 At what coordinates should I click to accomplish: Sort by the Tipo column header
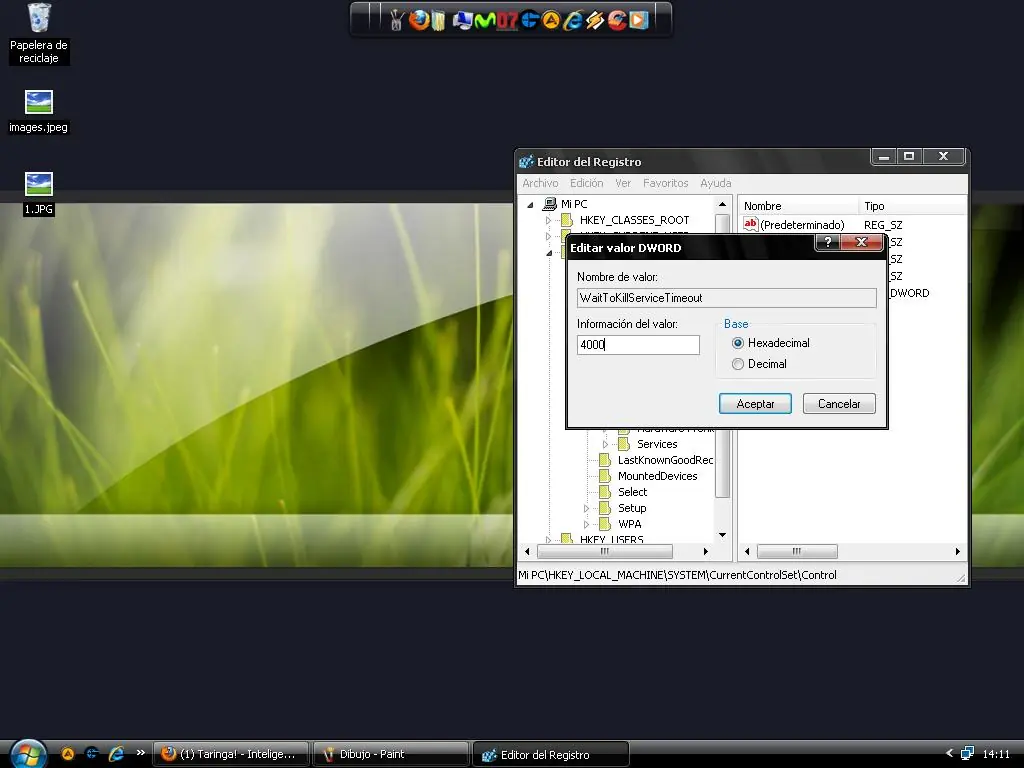912,206
